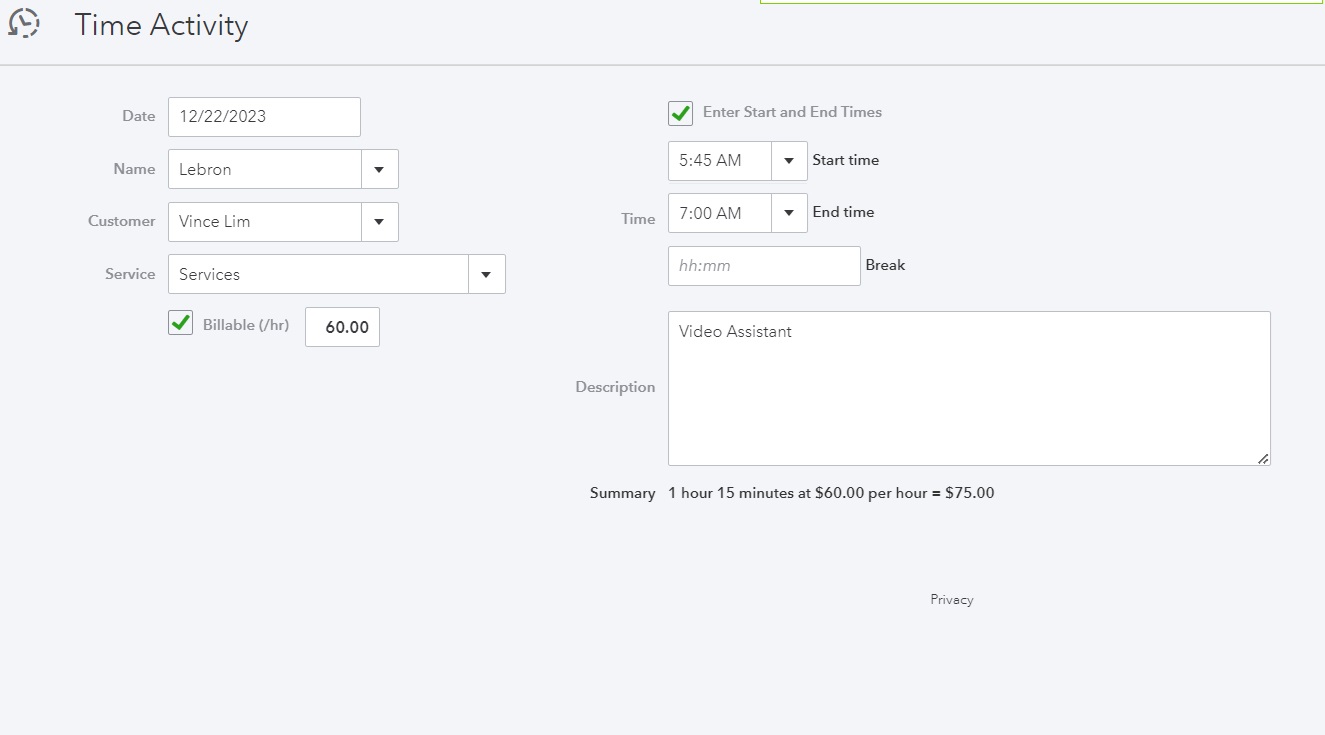The width and height of the screenshot is (1325, 735).
Task: Focus the Name field containing Lebron
Action: coord(265,169)
